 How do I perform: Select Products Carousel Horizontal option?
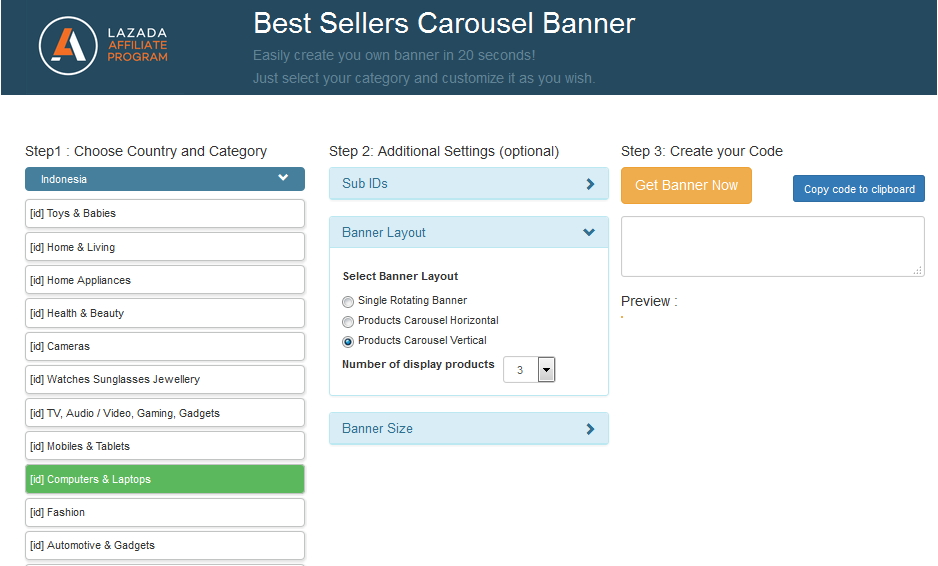click(x=348, y=322)
